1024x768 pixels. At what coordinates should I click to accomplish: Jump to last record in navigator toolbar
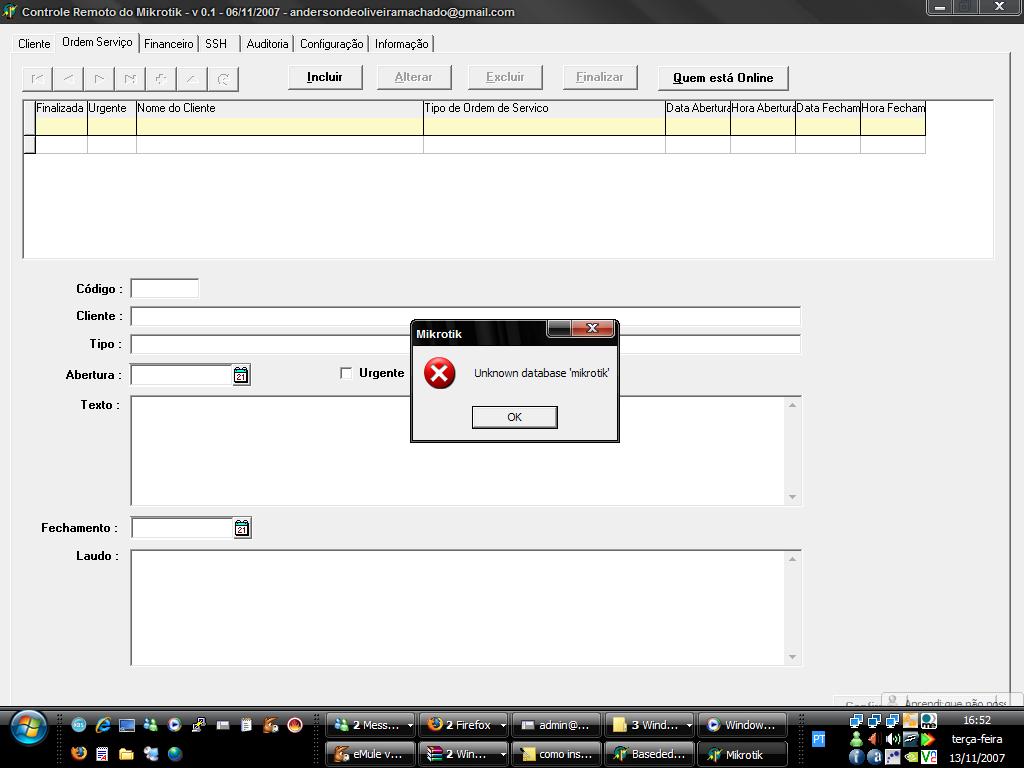tap(130, 79)
